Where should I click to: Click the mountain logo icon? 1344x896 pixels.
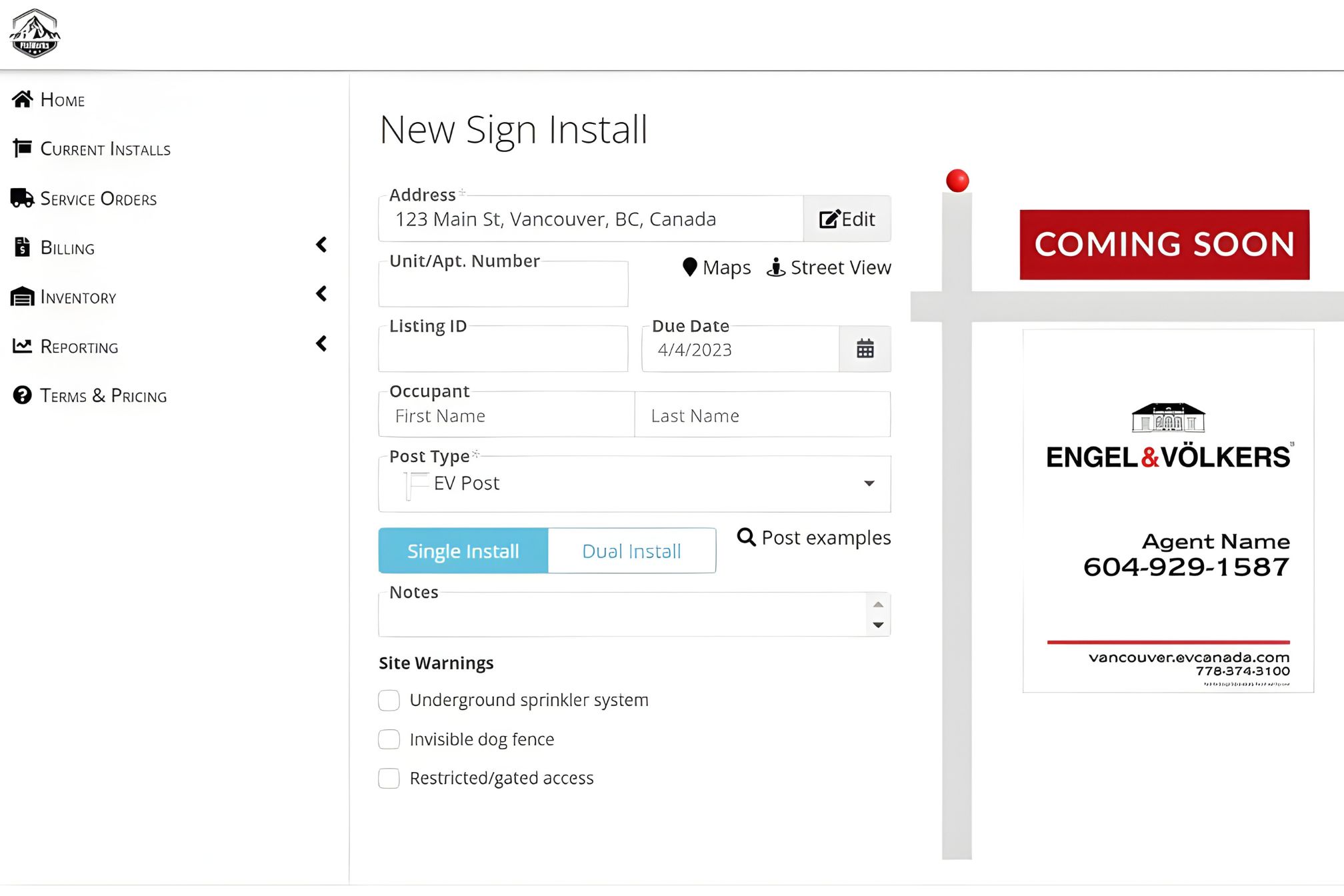tap(35, 33)
